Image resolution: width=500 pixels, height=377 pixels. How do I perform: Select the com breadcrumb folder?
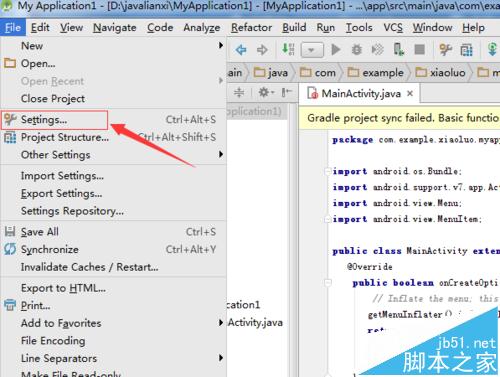[x=318, y=72]
